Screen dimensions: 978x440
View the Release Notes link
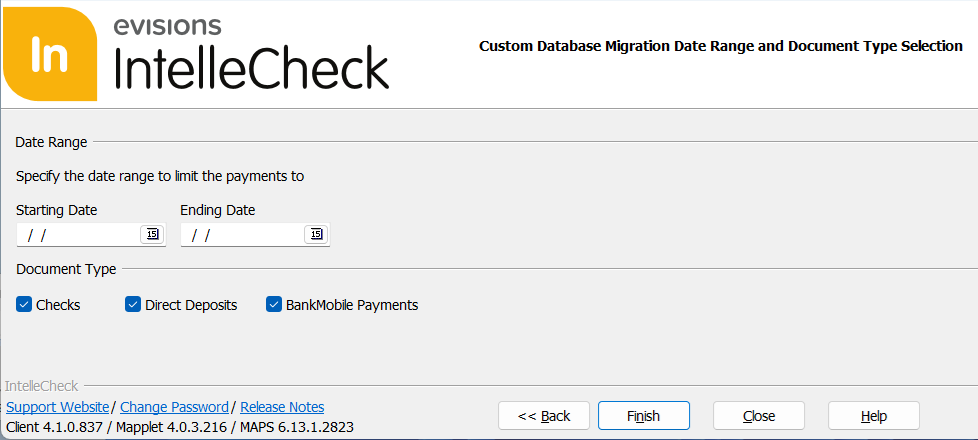(x=282, y=407)
